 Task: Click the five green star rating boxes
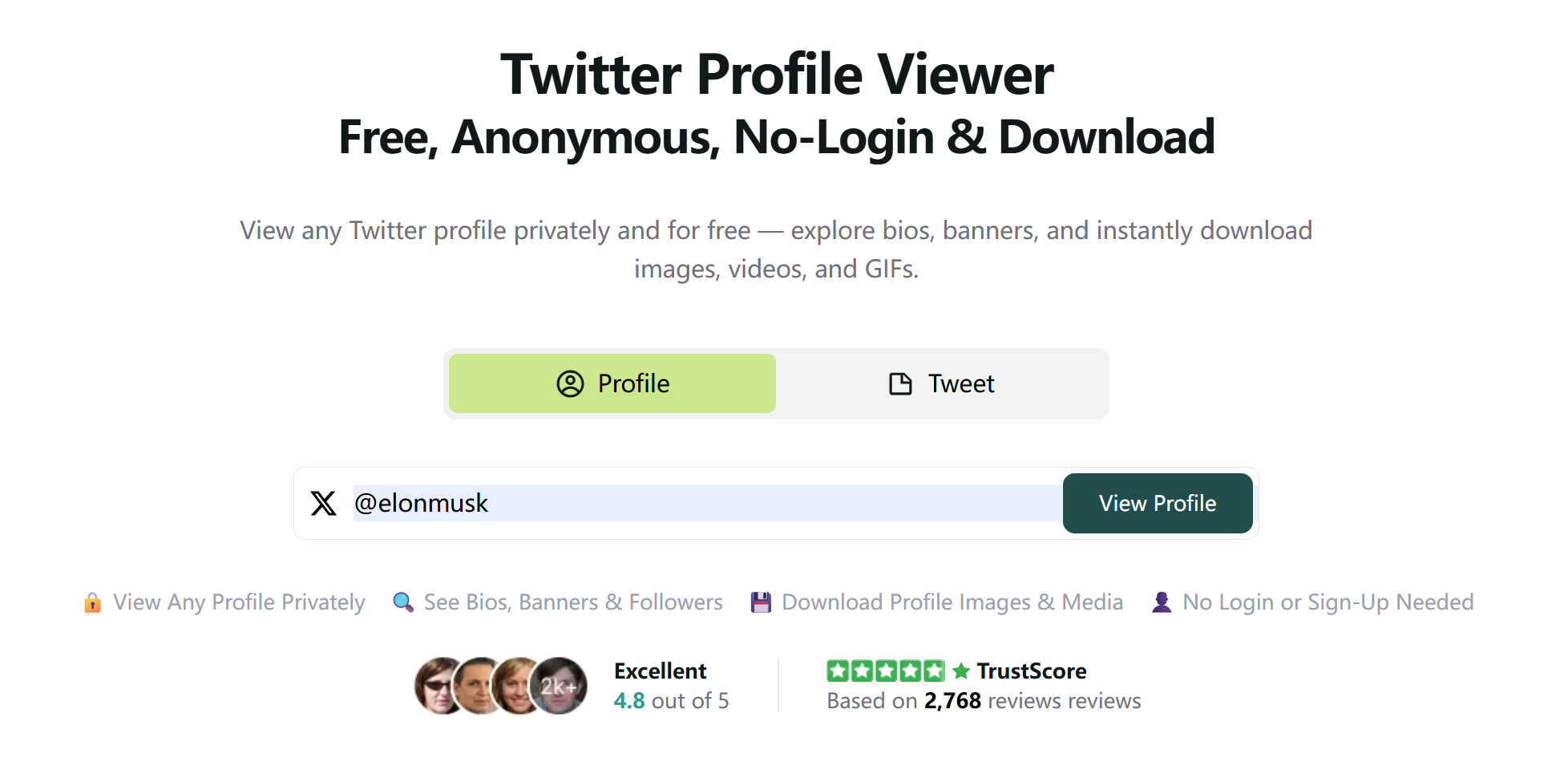click(886, 671)
